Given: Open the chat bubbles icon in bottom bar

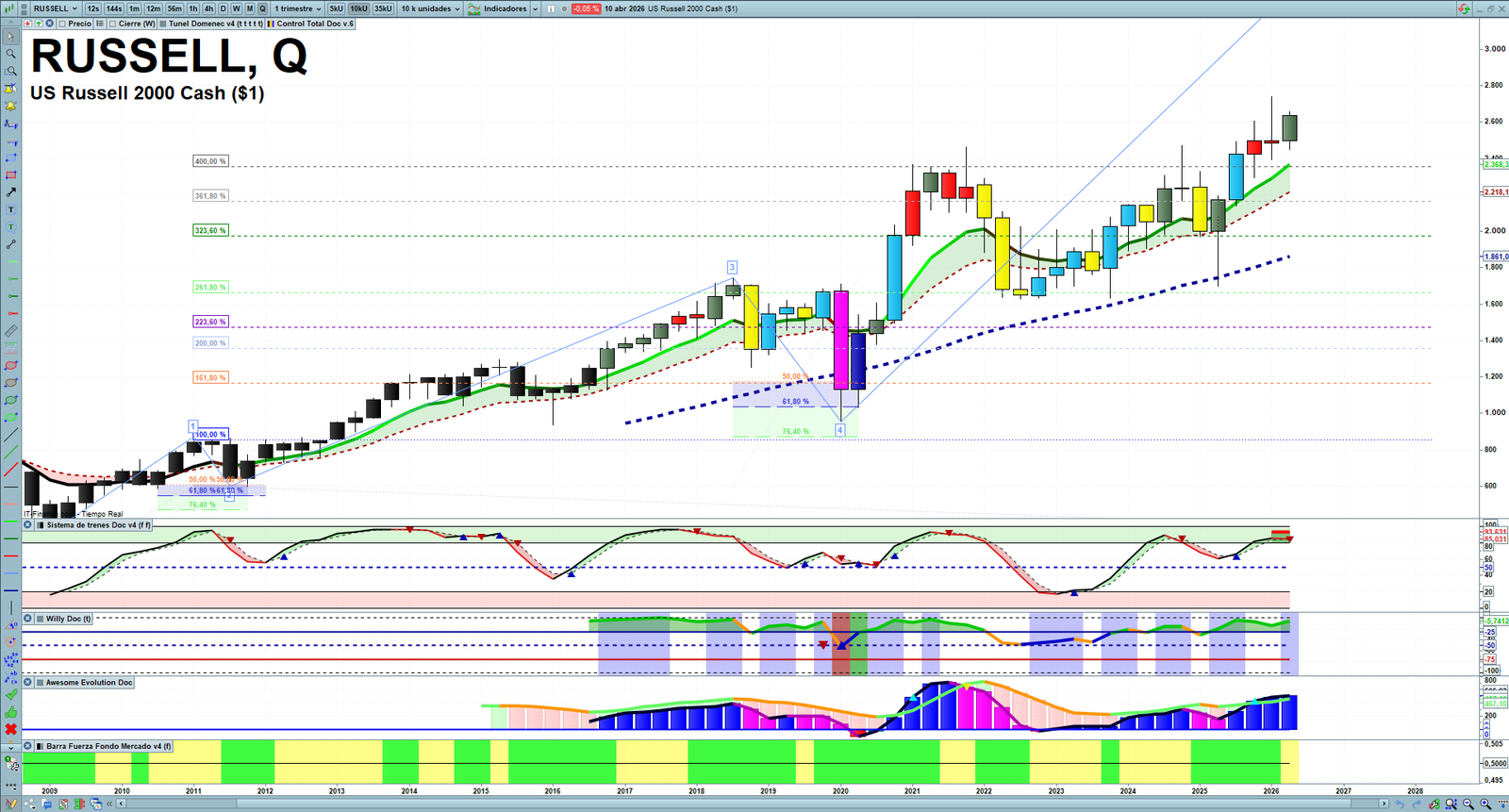Looking at the screenshot, I should pyautogui.click(x=47, y=804).
